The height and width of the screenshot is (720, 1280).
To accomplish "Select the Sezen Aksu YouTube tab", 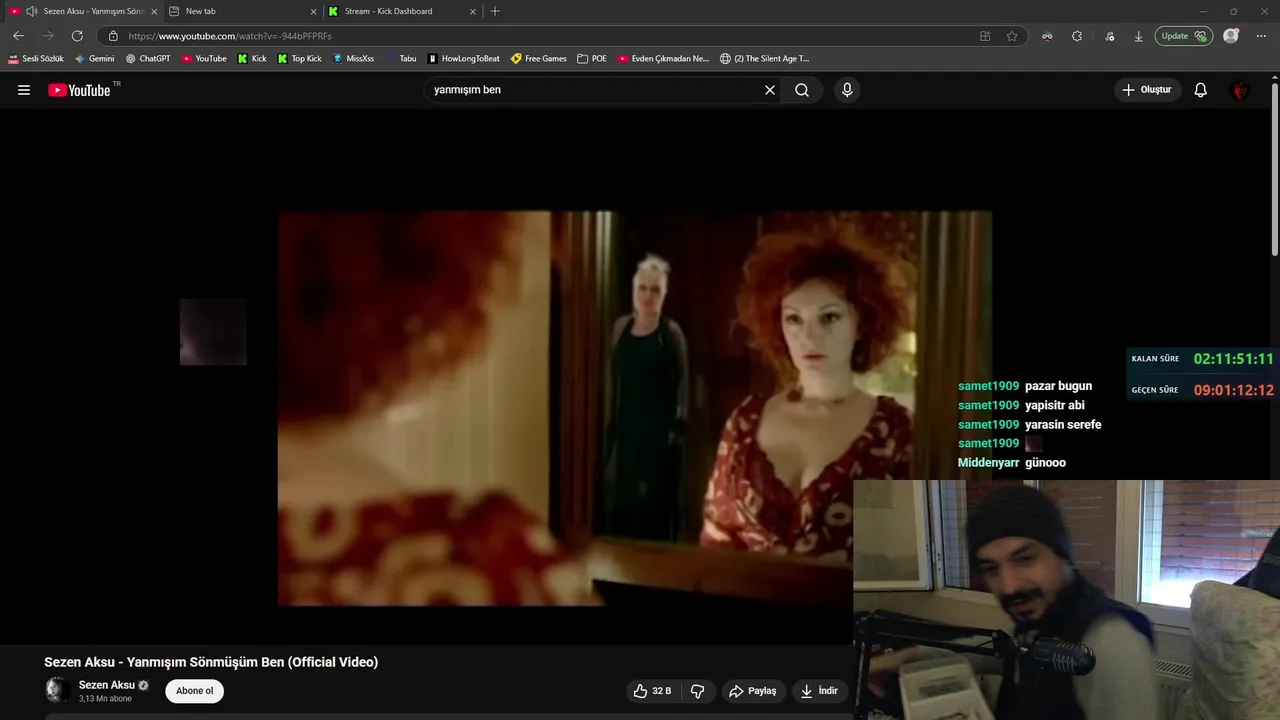I will 82,11.
